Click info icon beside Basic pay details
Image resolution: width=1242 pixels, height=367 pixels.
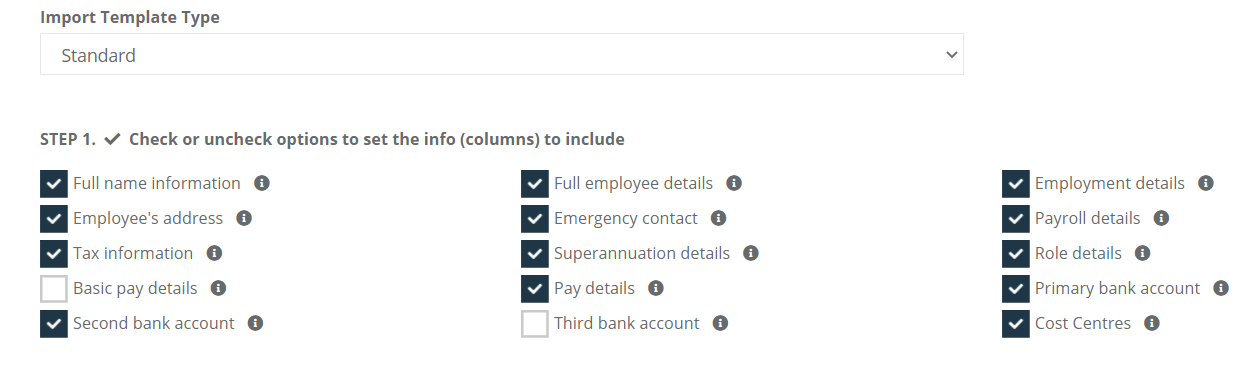click(219, 288)
